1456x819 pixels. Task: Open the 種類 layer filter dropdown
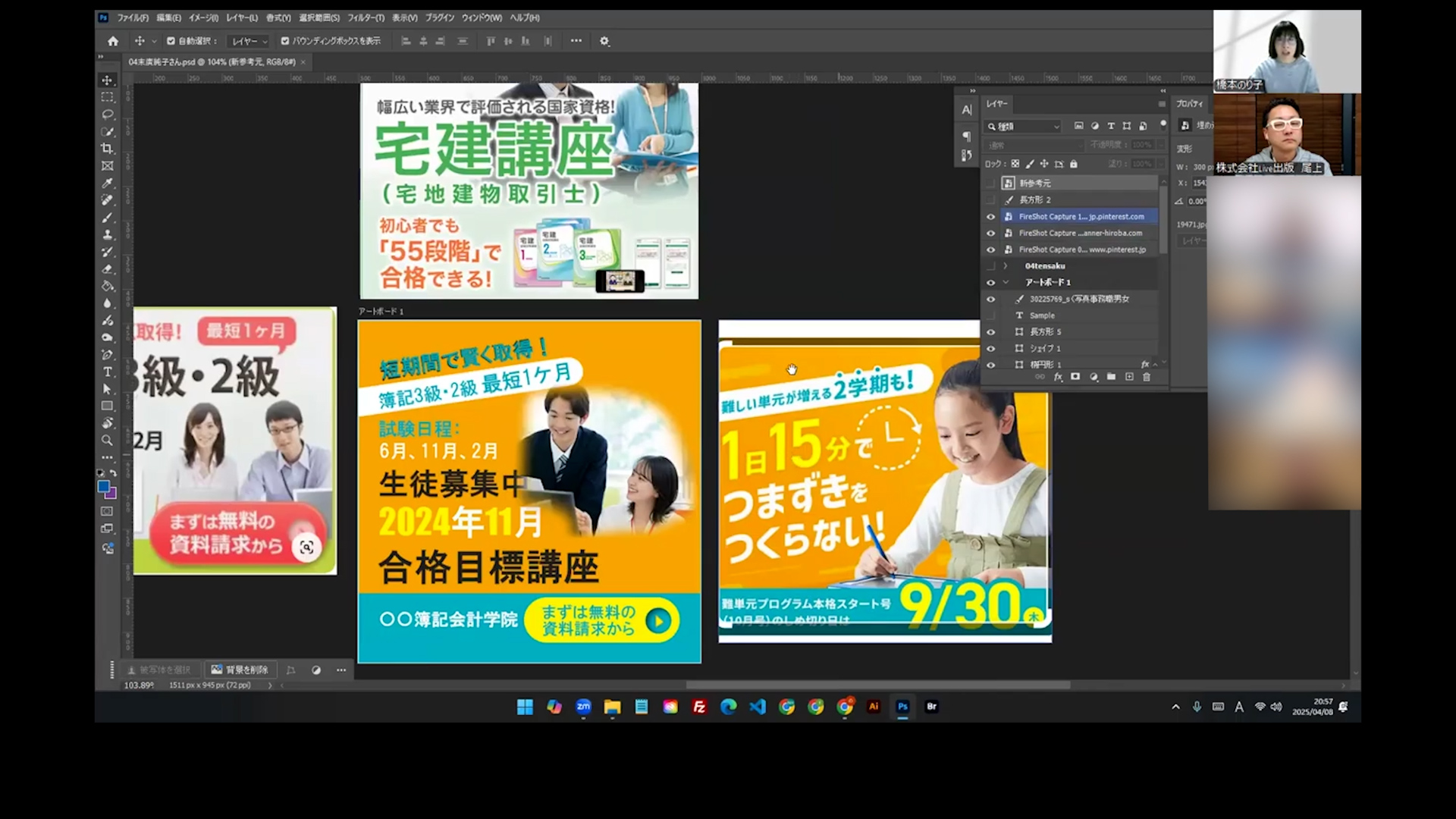click(1023, 126)
